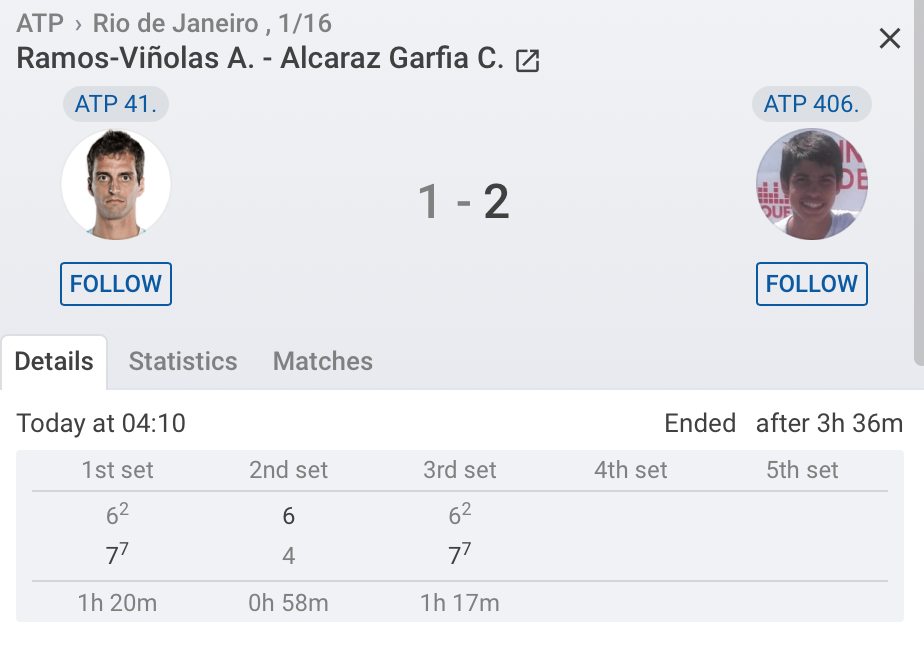Click the ATP breadcrumb link
This screenshot has height=650, width=924.
point(40,24)
